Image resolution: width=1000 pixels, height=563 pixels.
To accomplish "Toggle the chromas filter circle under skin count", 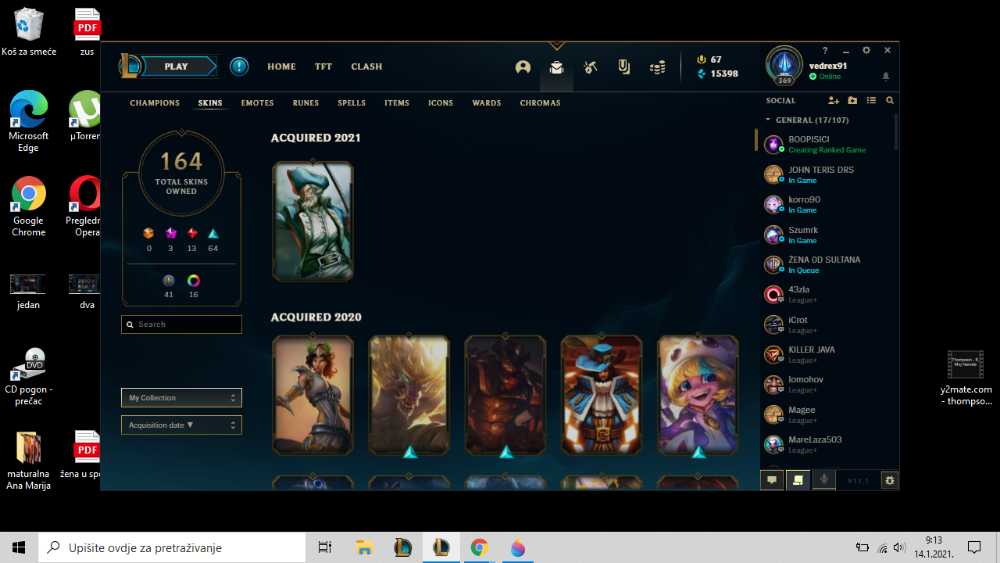I will tap(193, 281).
